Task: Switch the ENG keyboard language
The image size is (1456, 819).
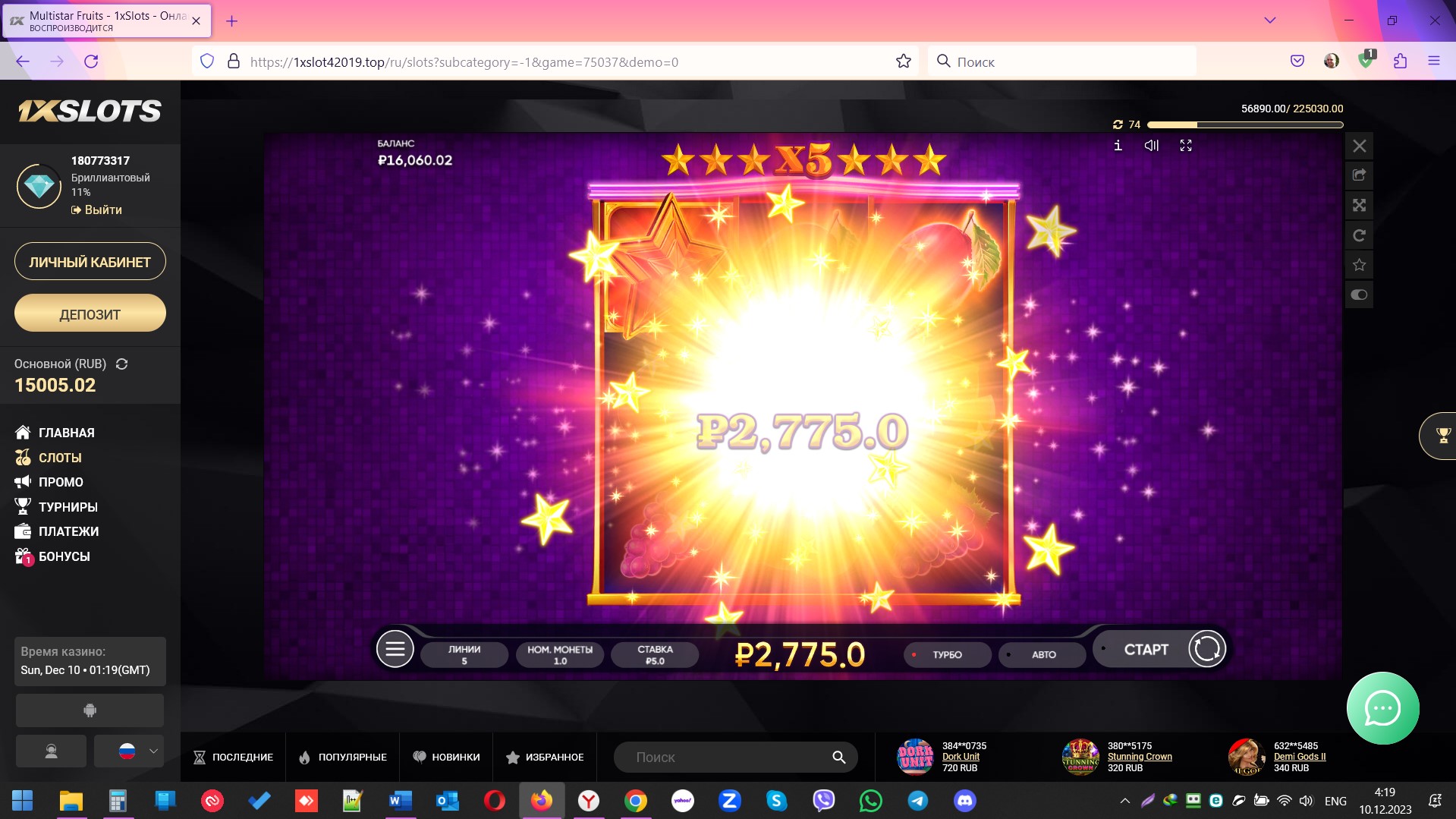Action: coord(1335,801)
